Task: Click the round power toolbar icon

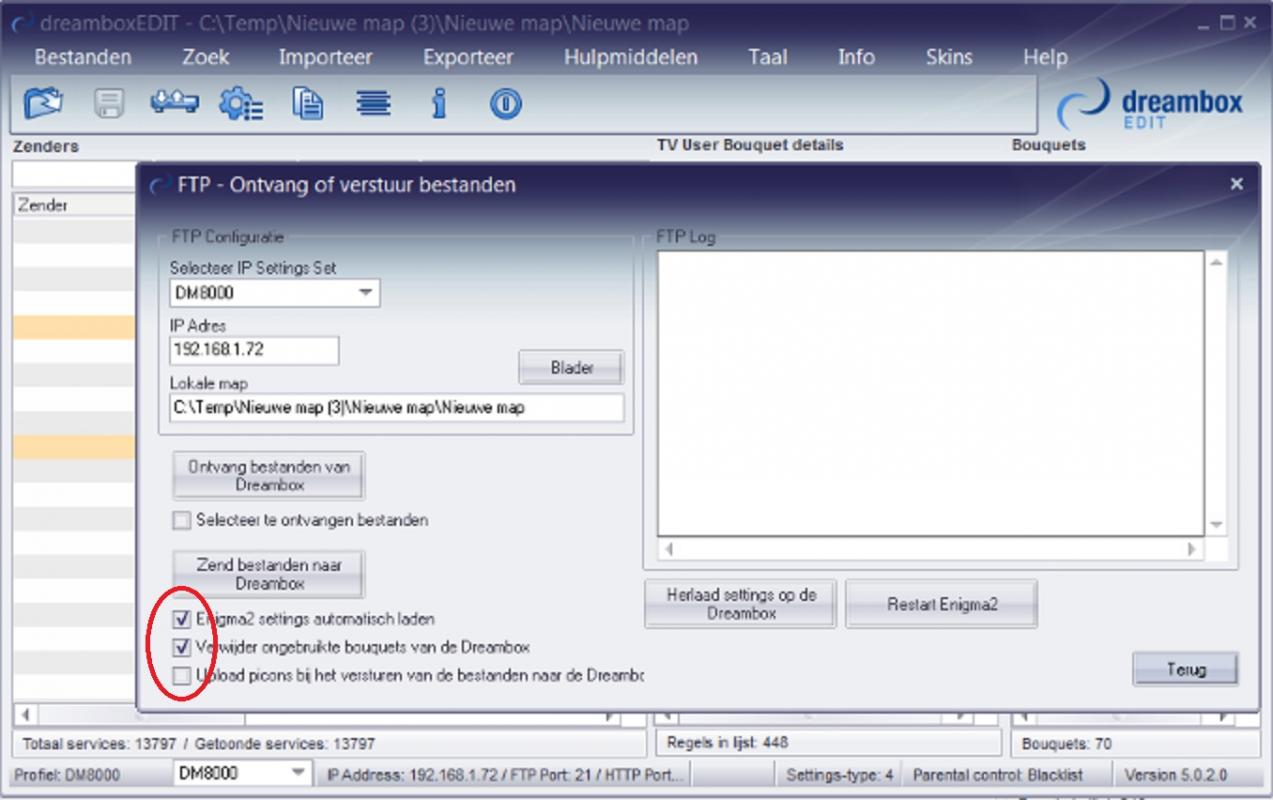Action: pyautogui.click(x=505, y=104)
